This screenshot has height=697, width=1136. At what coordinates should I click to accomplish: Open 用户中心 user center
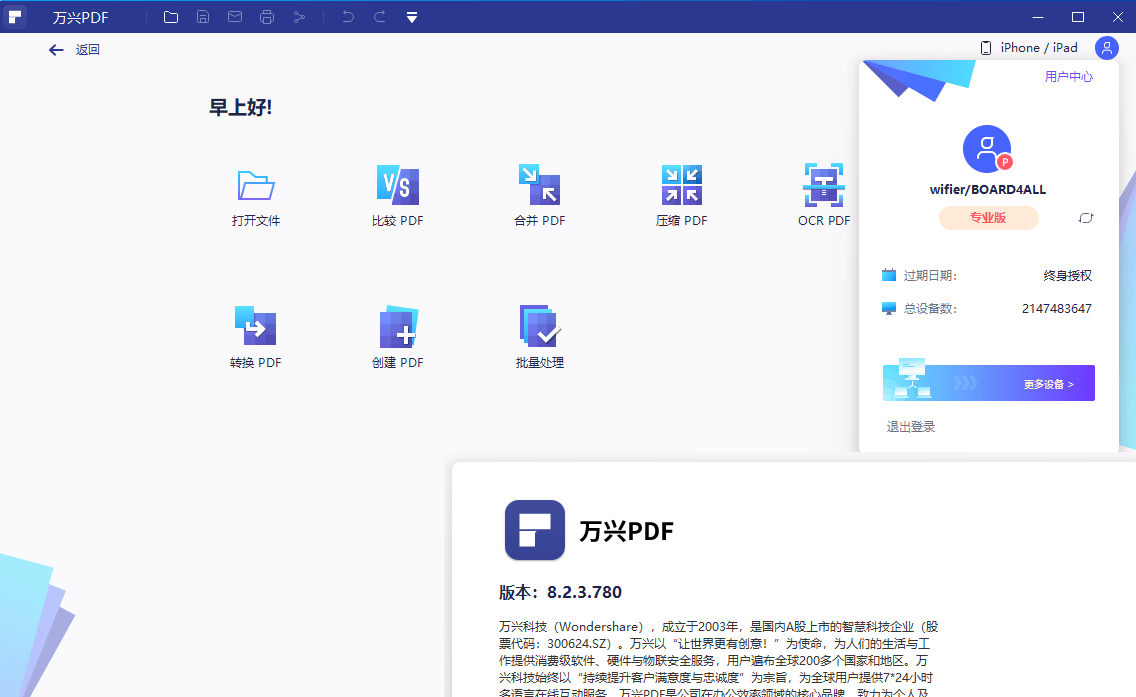pyautogui.click(x=1069, y=75)
